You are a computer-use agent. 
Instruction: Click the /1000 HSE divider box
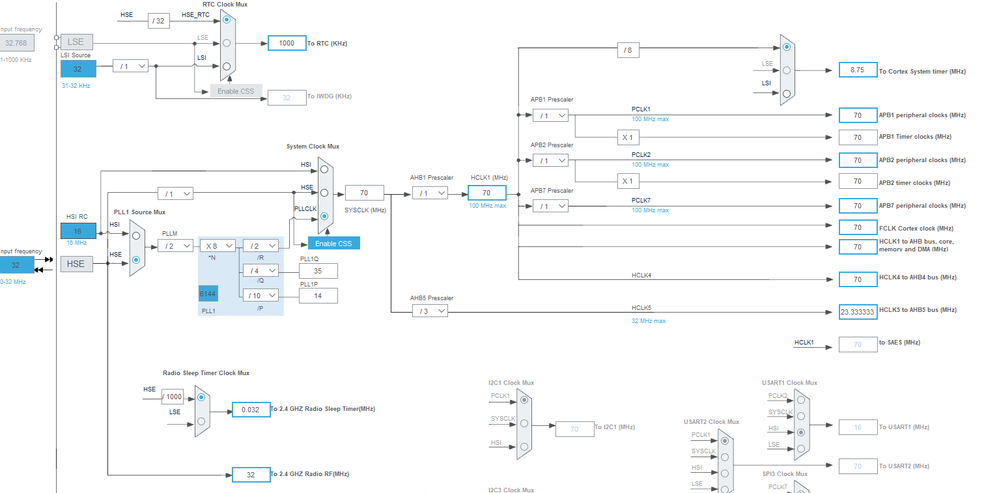[171, 397]
